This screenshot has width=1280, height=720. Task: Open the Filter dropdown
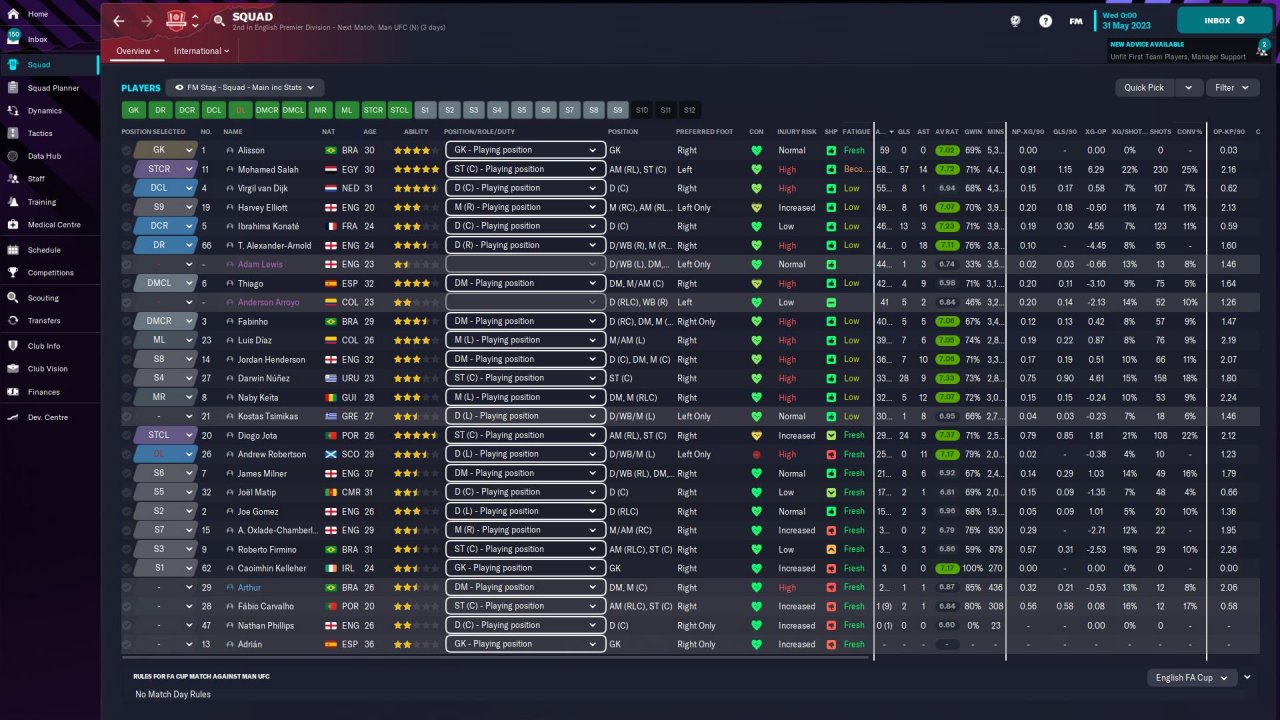1232,87
